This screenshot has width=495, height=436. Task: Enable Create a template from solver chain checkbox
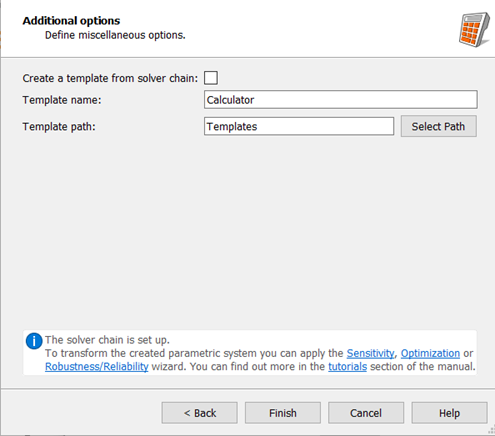(211, 78)
